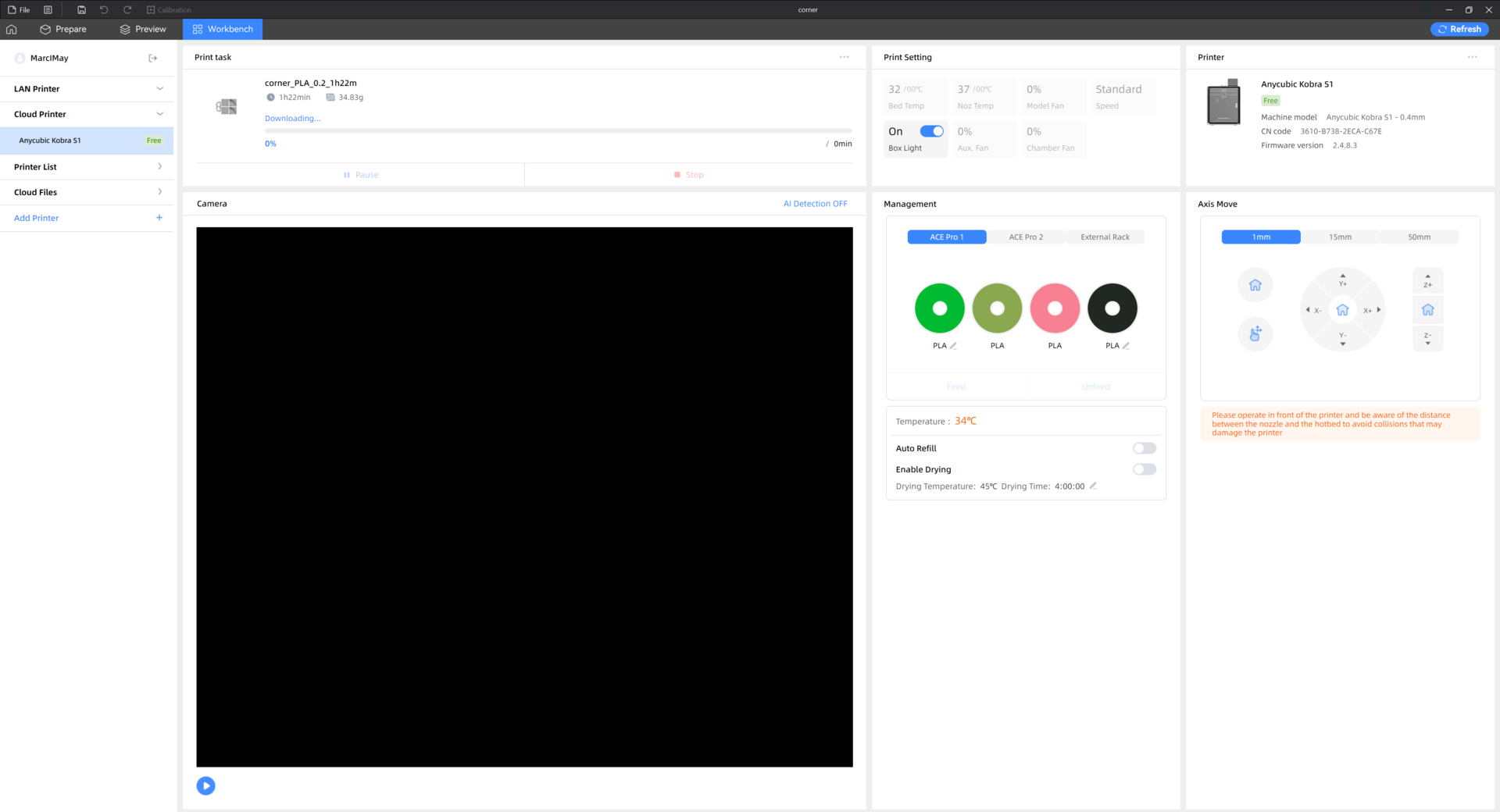
Task: Switch to the External Rack tab
Action: (x=1105, y=237)
